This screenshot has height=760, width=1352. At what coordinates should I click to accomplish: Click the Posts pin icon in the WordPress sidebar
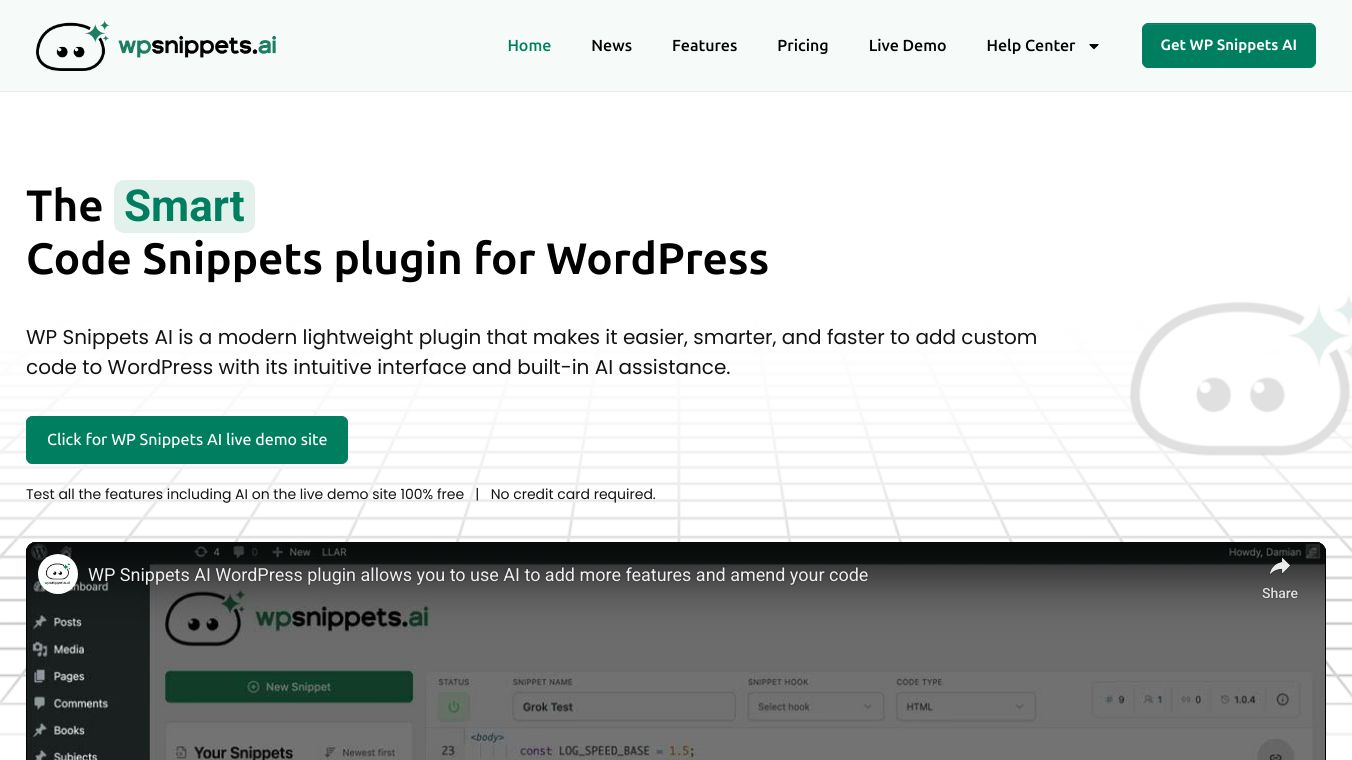(41, 622)
